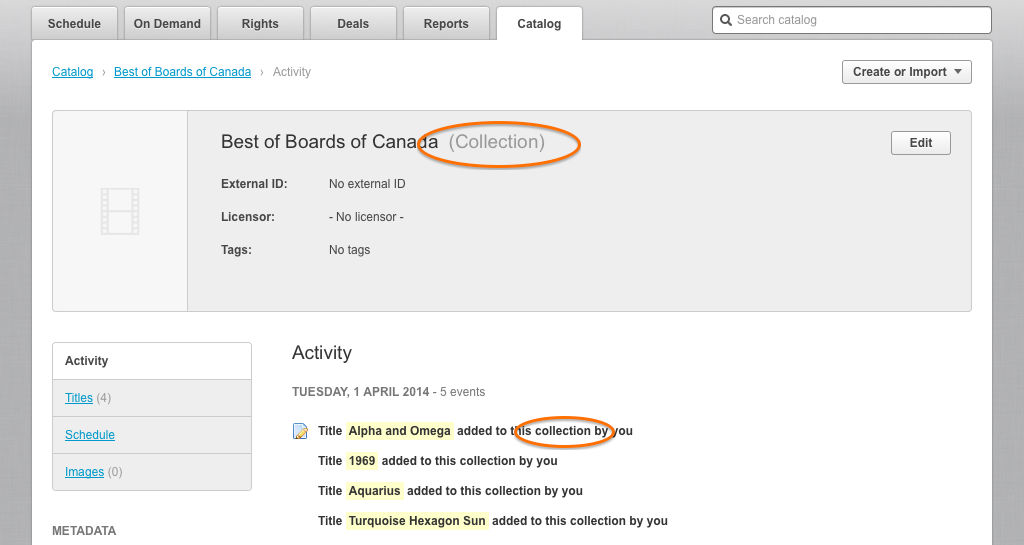Select Activity in the sidebar
Screen dimensions: 1024x545
[x=87, y=361]
